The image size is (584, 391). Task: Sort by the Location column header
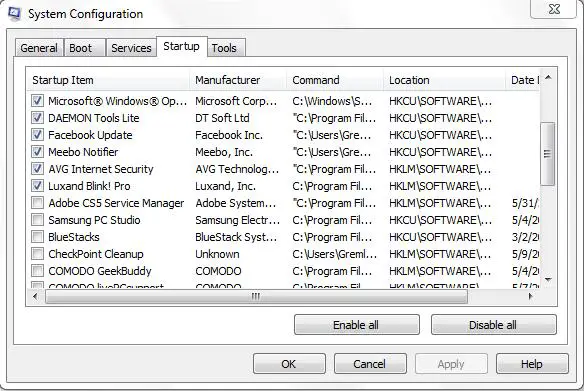pyautogui.click(x=445, y=80)
